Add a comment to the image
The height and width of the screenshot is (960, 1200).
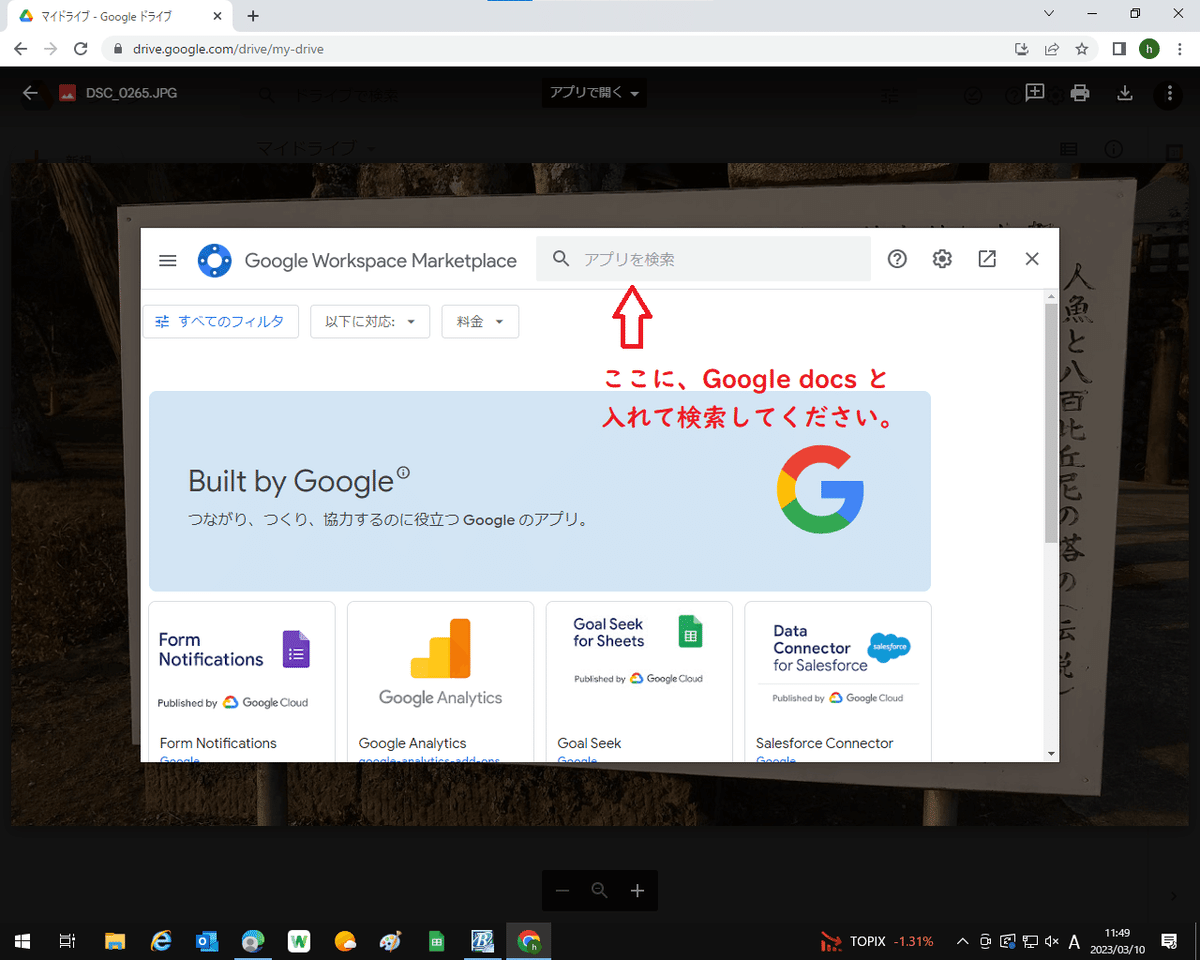click(x=1035, y=93)
